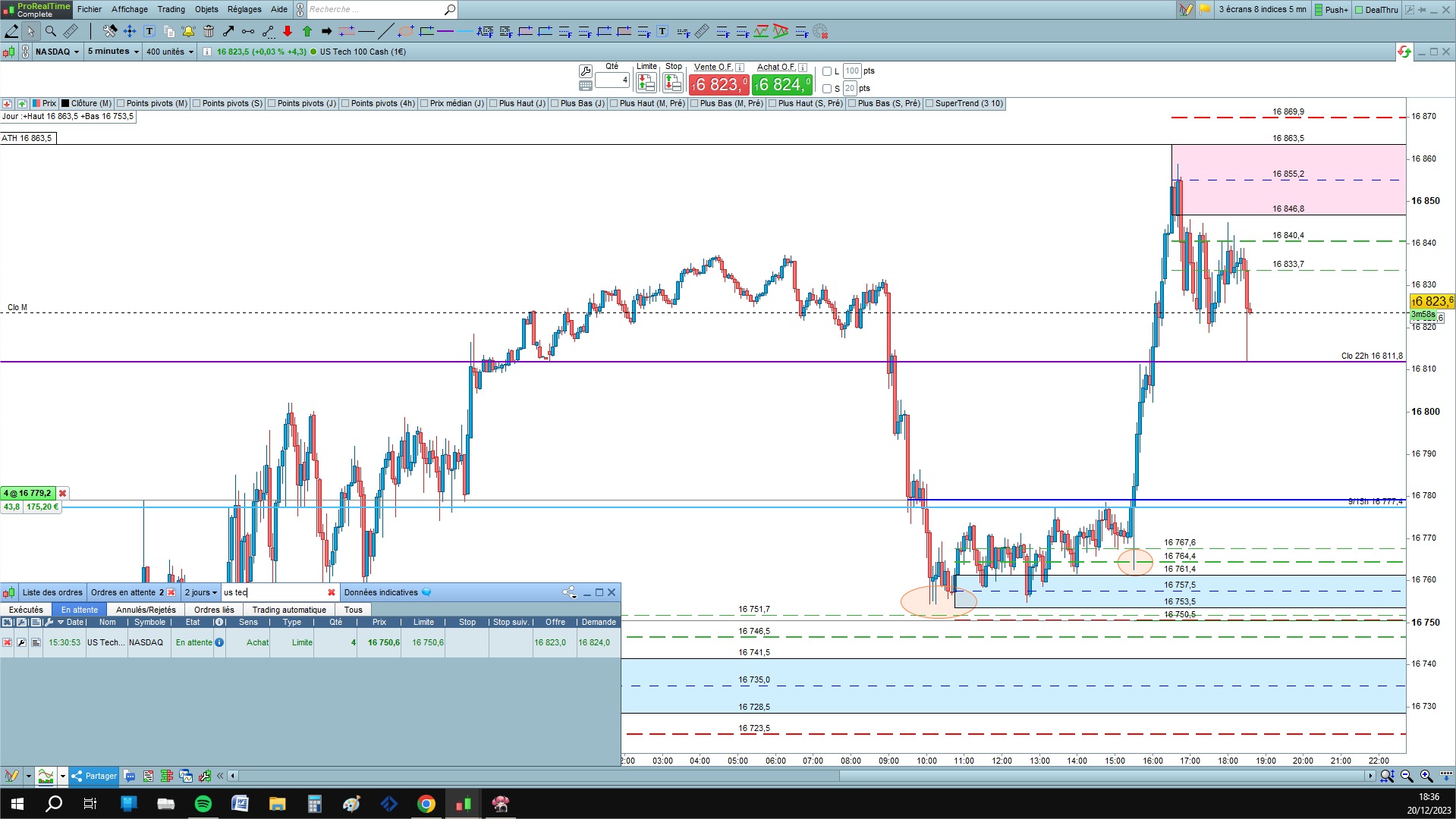Image resolution: width=1456 pixels, height=819 pixels.
Task: Click the horizontal chart scrollbar
Action: point(803,776)
